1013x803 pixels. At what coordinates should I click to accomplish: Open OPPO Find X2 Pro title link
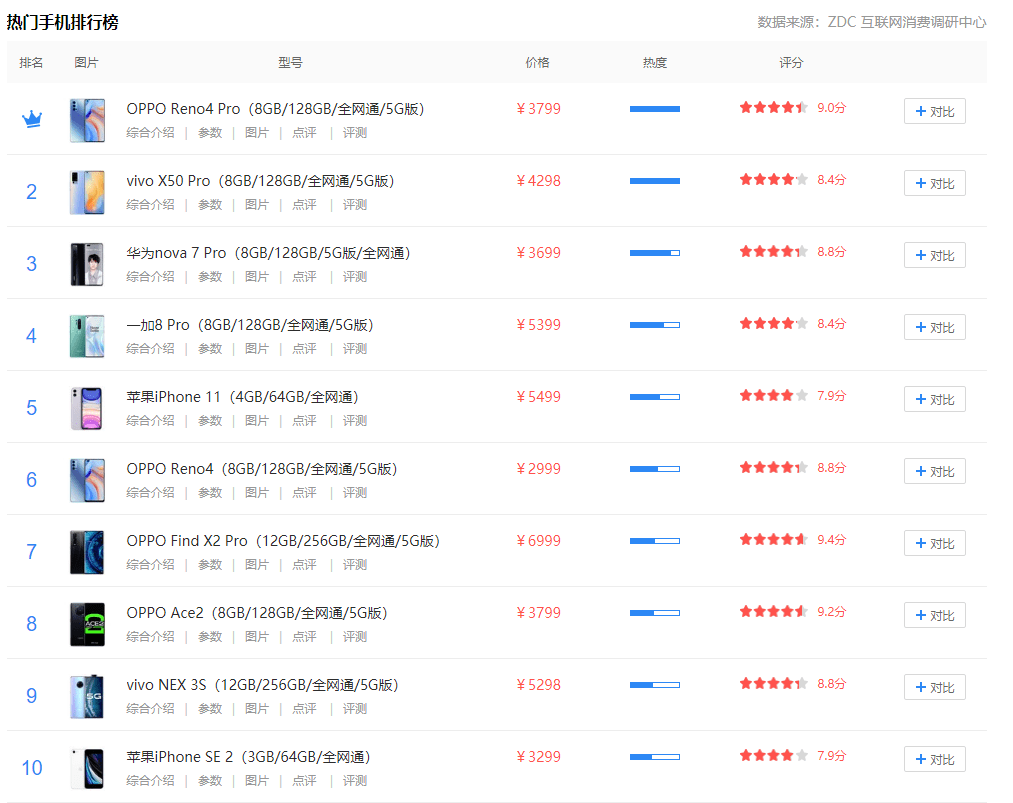(283, 541)
